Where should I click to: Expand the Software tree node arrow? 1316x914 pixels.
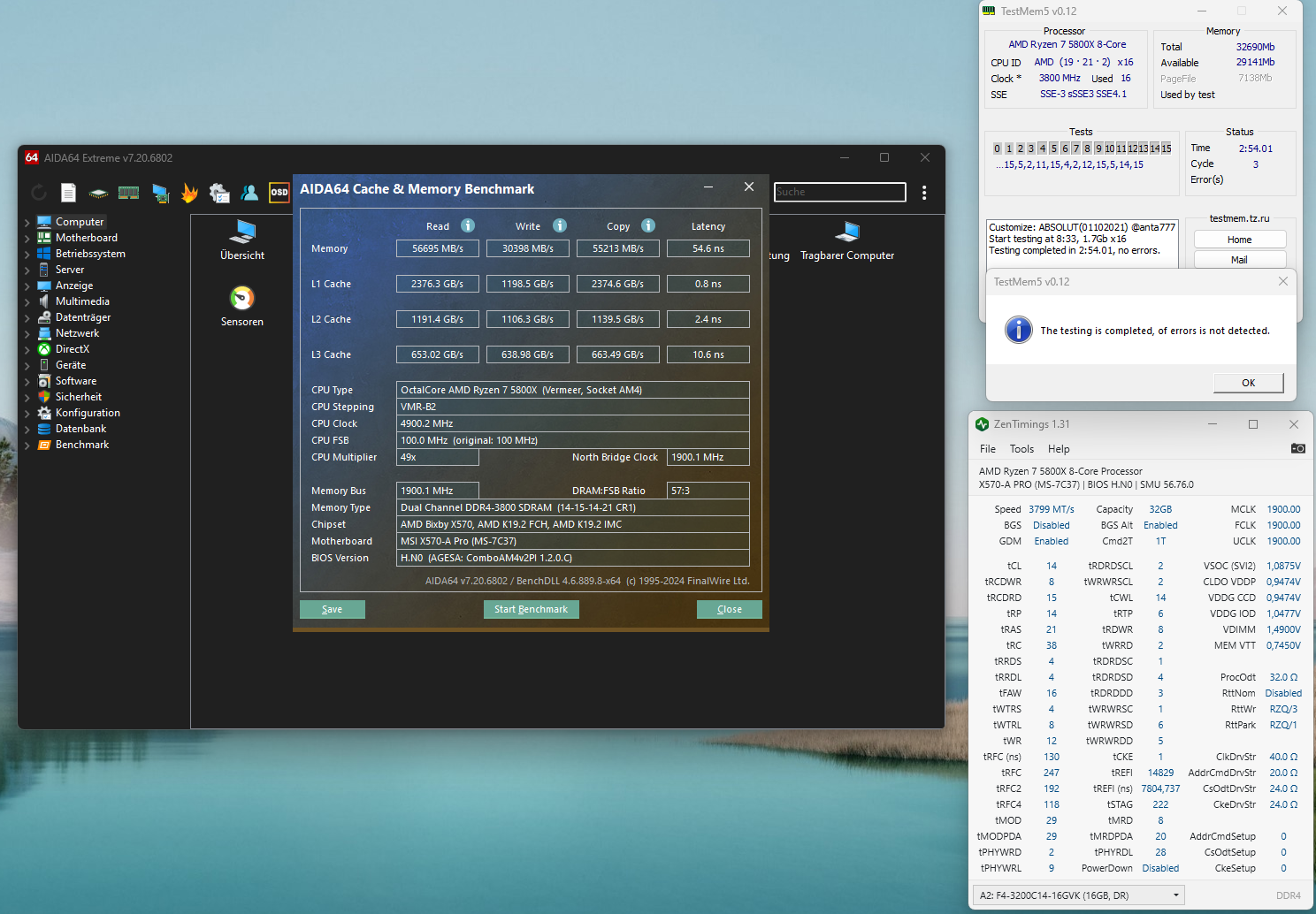(27, 382)
